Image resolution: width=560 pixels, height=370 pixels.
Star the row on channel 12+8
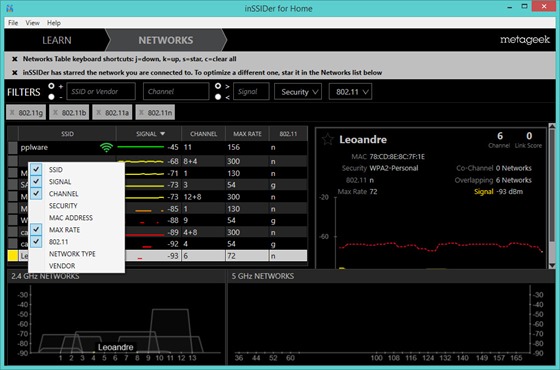[x=13, y=197]
